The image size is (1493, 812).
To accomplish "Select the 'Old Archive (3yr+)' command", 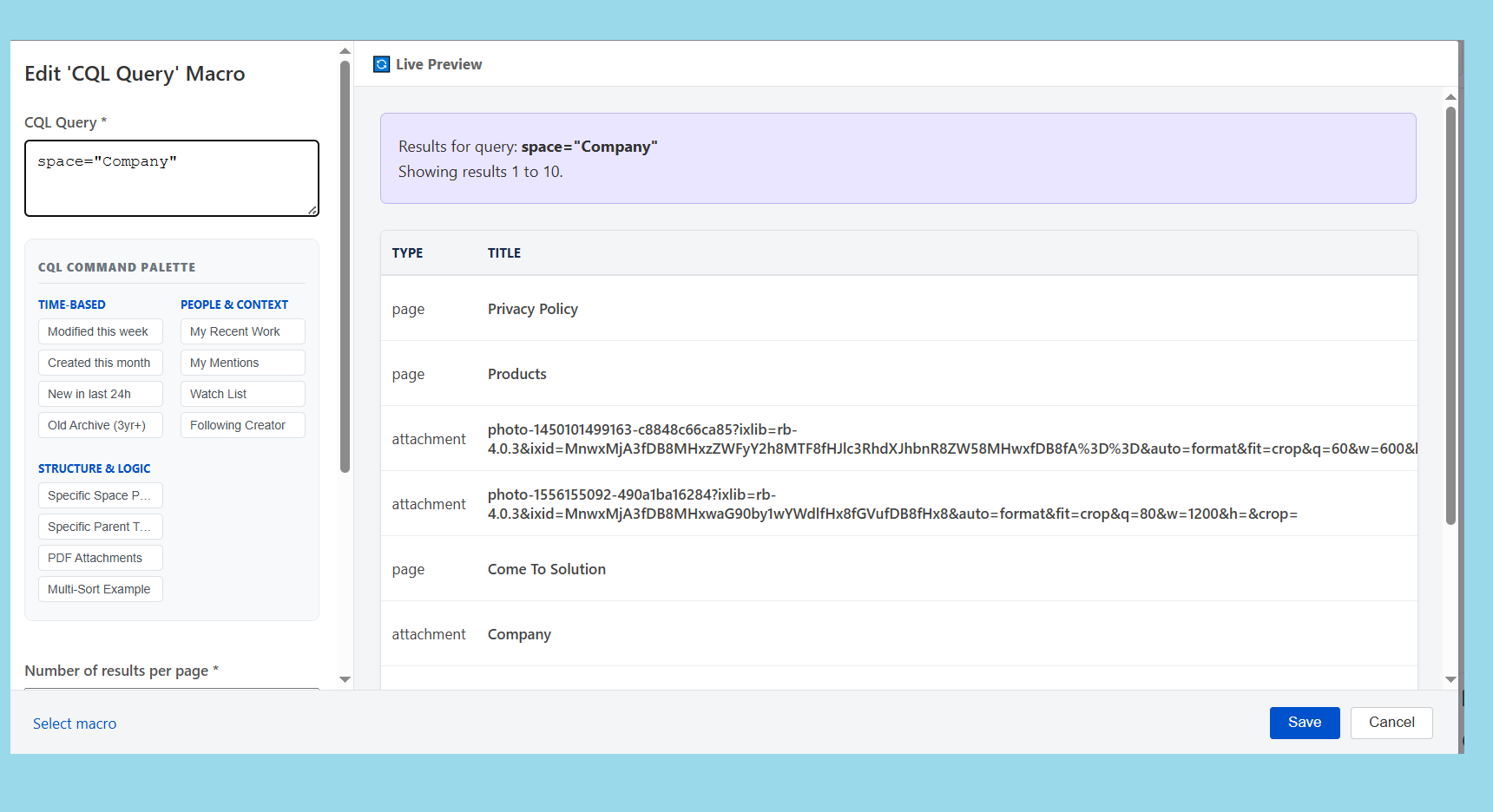I will [100, 425].
